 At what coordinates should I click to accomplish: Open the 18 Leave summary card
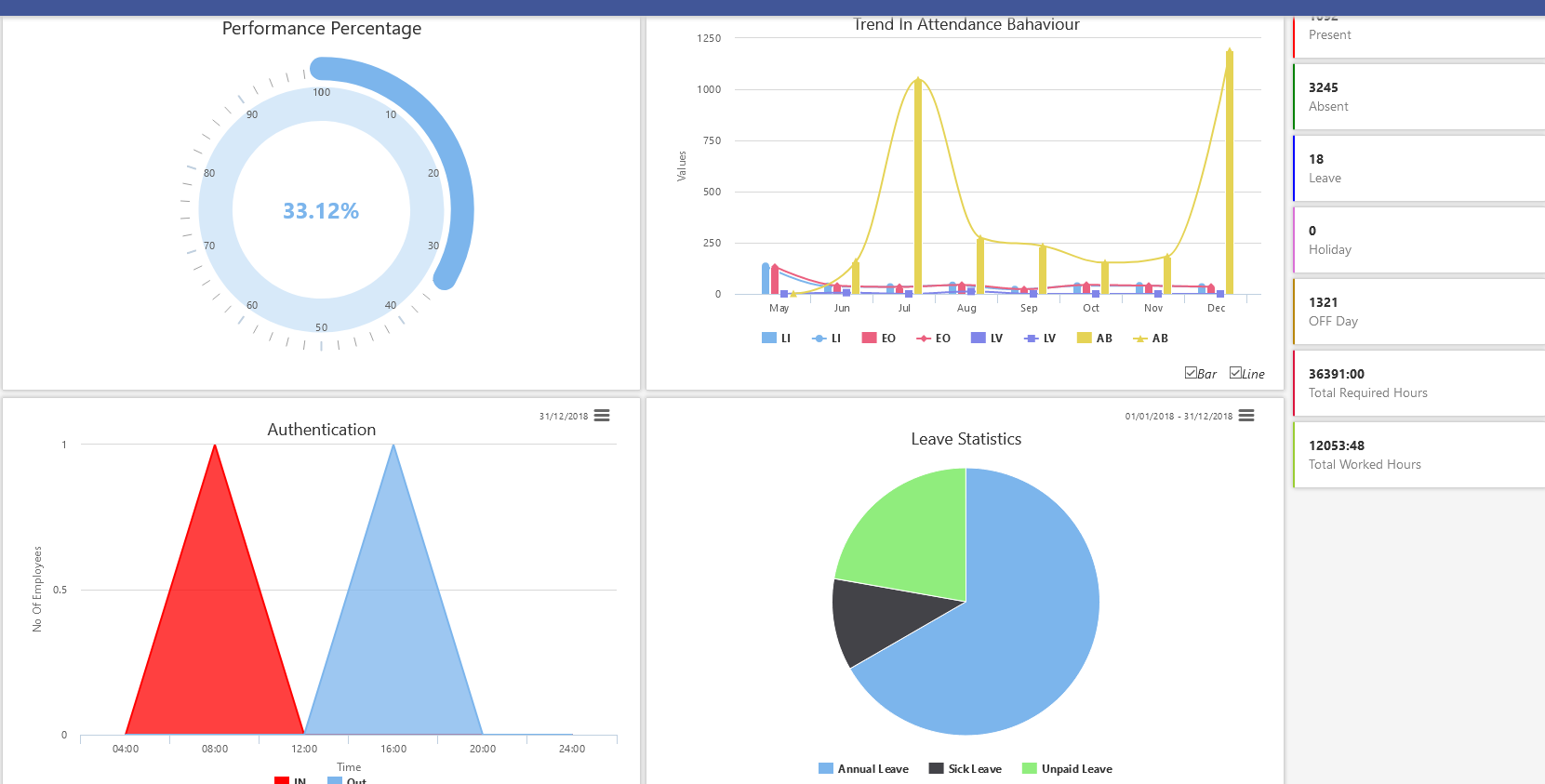[x=1418, y=168]
